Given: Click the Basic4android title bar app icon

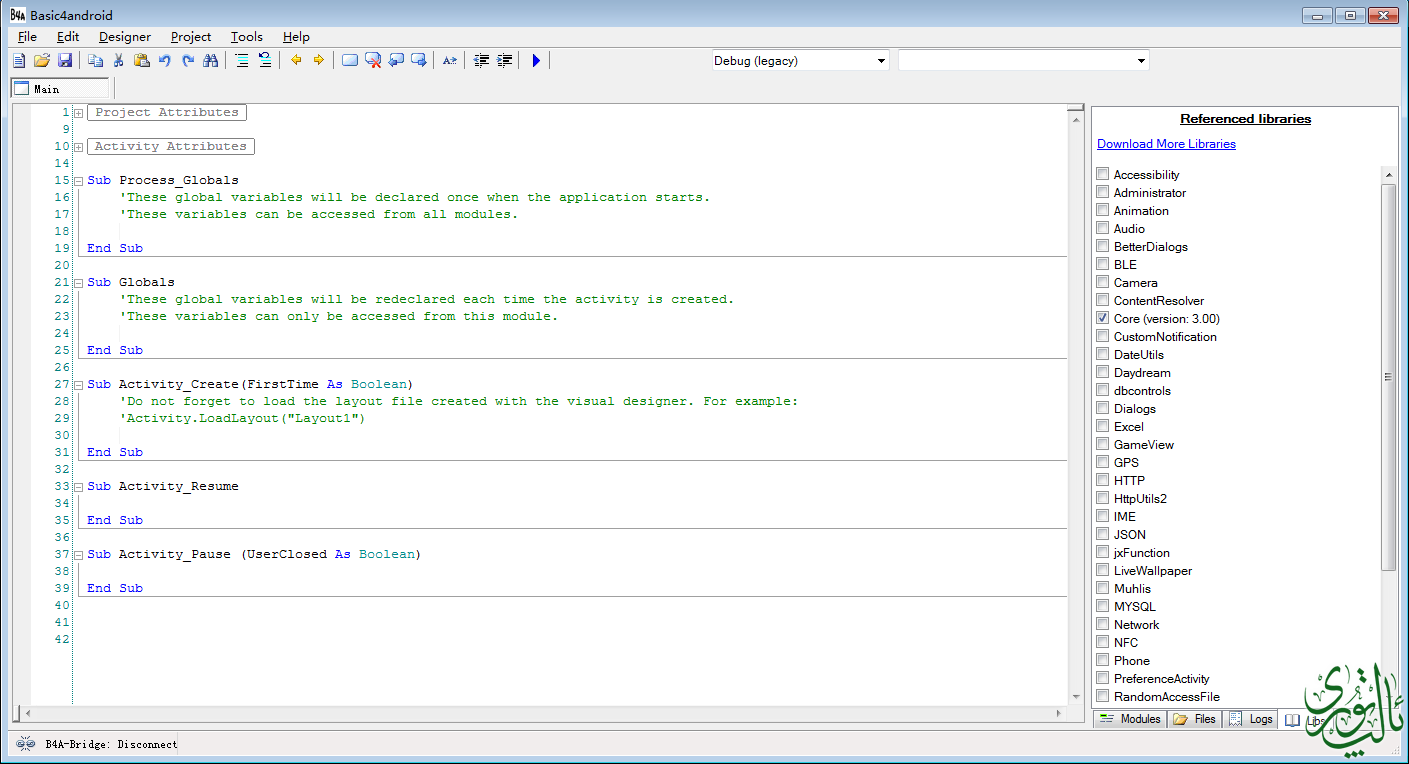Looking at the screenshot, I should 18,15.
